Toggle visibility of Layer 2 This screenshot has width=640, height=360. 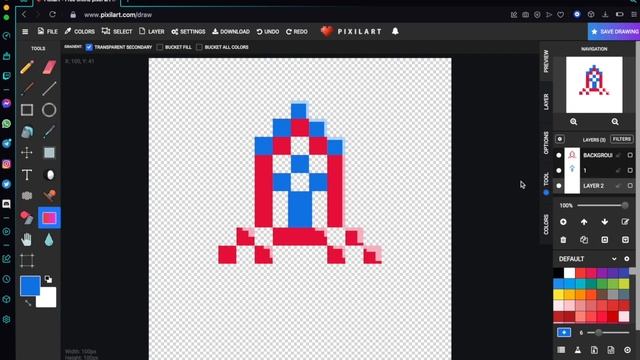tap(559, 186)
